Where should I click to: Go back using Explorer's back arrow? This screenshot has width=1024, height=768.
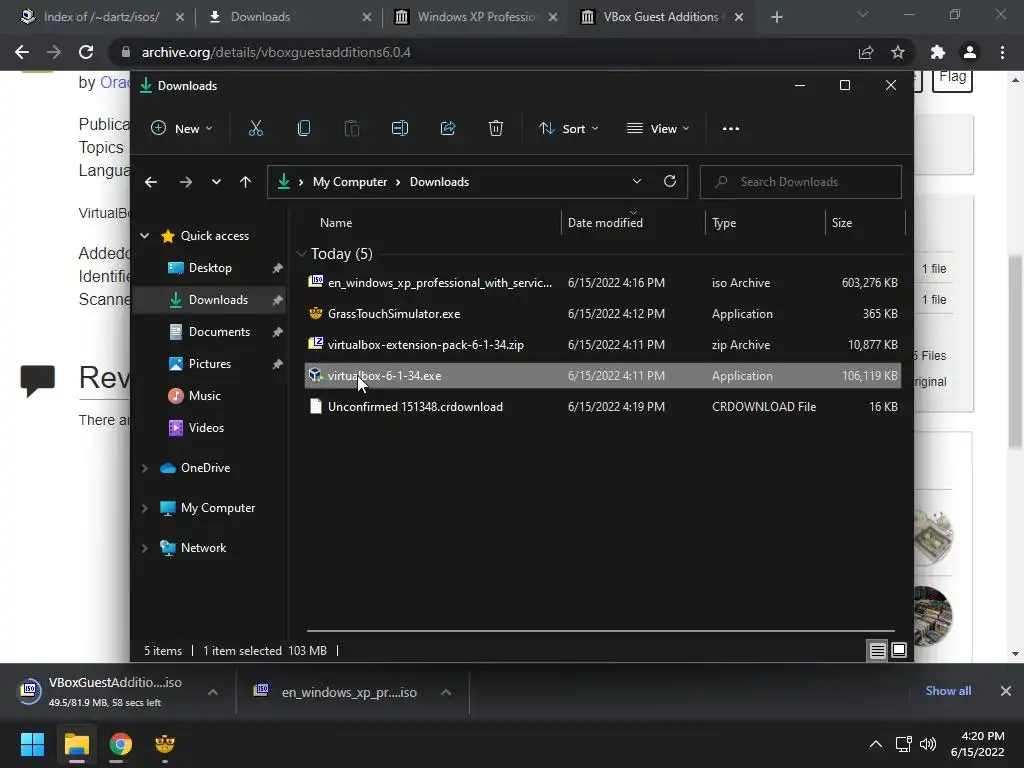[x=151, y=182]
